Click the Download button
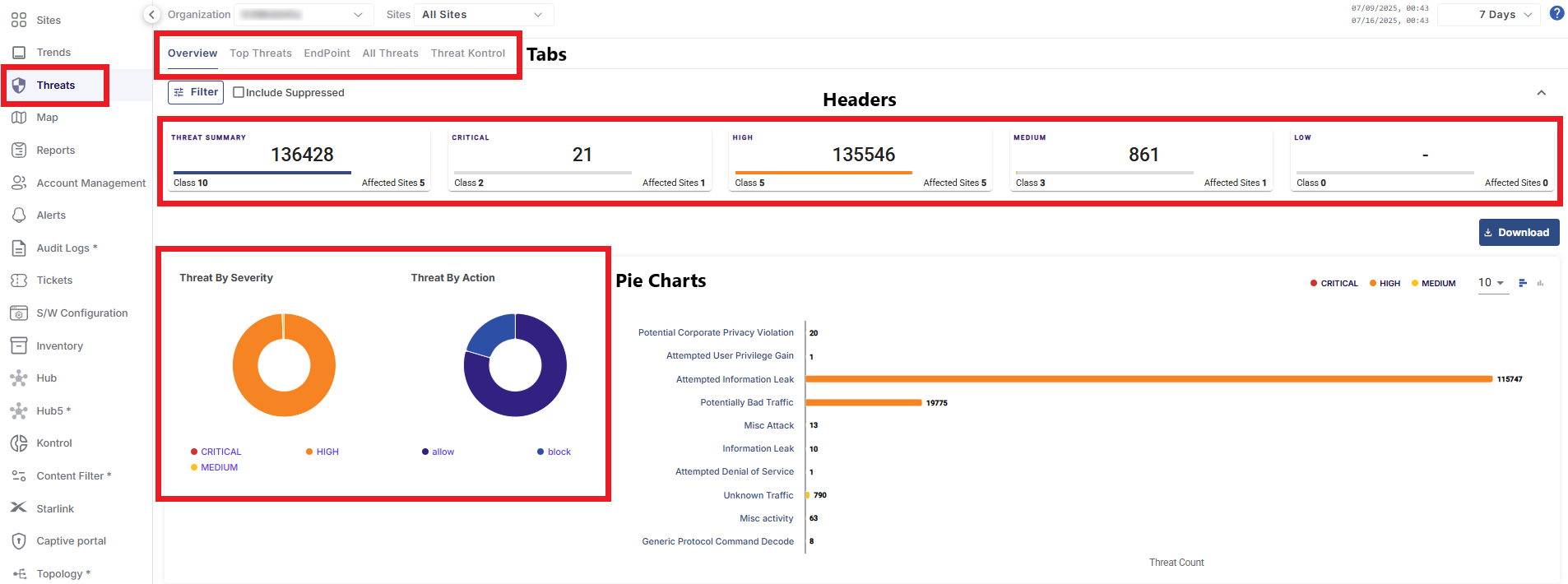Image resolution: width=1568 pixels, height=584 pixels. (x=1518, y=233)
